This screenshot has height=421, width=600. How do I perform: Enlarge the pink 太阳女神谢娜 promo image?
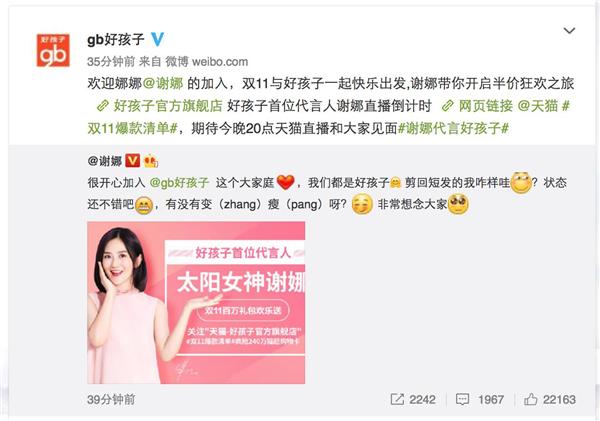click(196, 302)
